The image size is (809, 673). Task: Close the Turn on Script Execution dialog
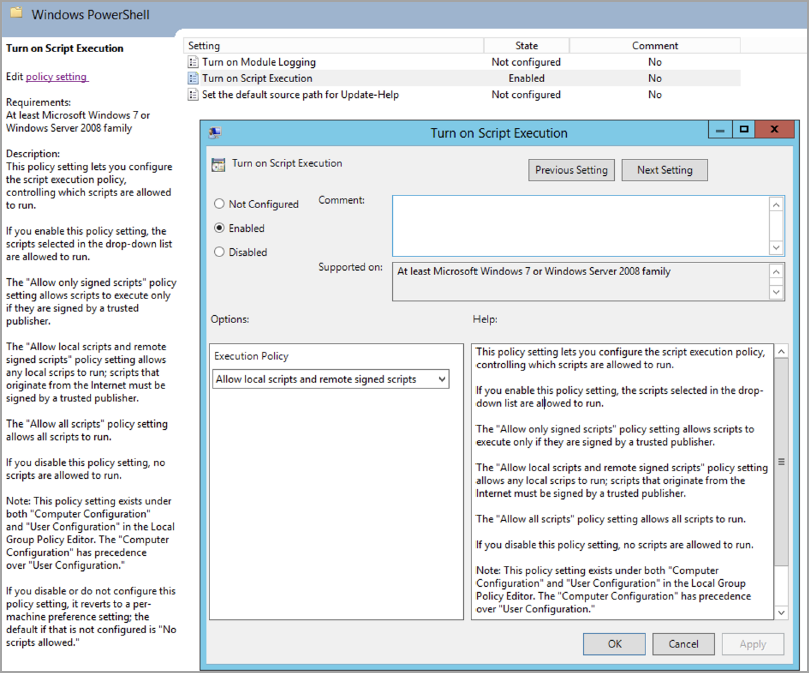pos(774,130)
